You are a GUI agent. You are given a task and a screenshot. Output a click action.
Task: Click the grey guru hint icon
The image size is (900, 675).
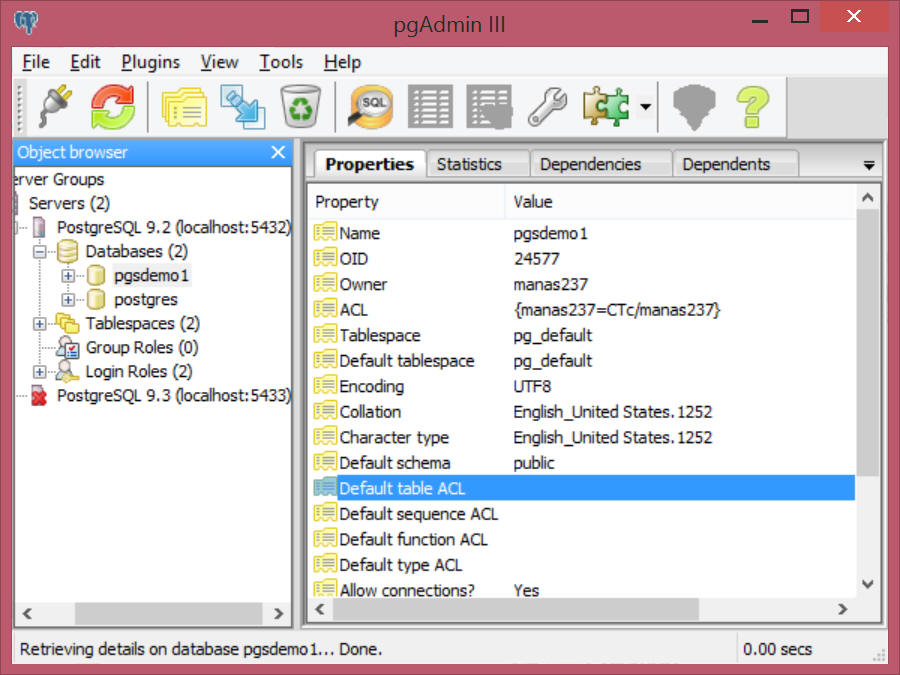coord(694,107)
